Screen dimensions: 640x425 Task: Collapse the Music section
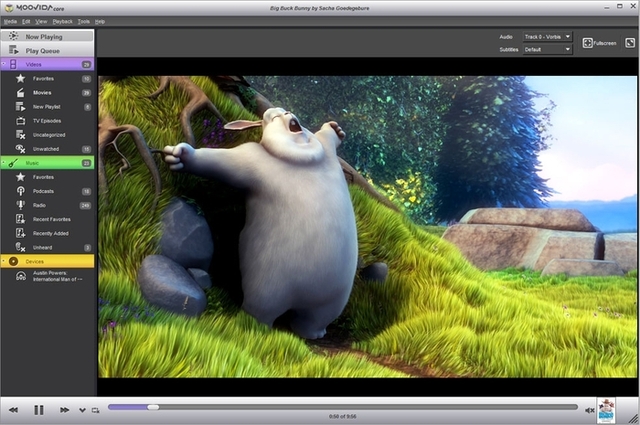pyautogui.click(x=4, y=163)
